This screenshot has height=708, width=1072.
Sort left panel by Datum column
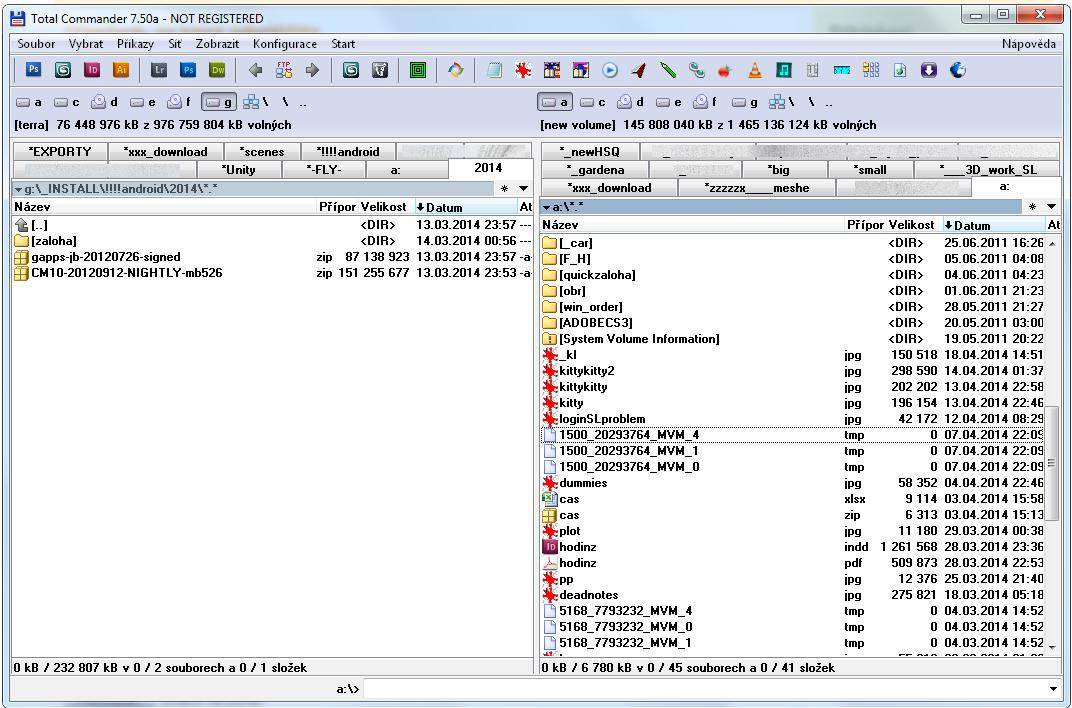(465, 207)
